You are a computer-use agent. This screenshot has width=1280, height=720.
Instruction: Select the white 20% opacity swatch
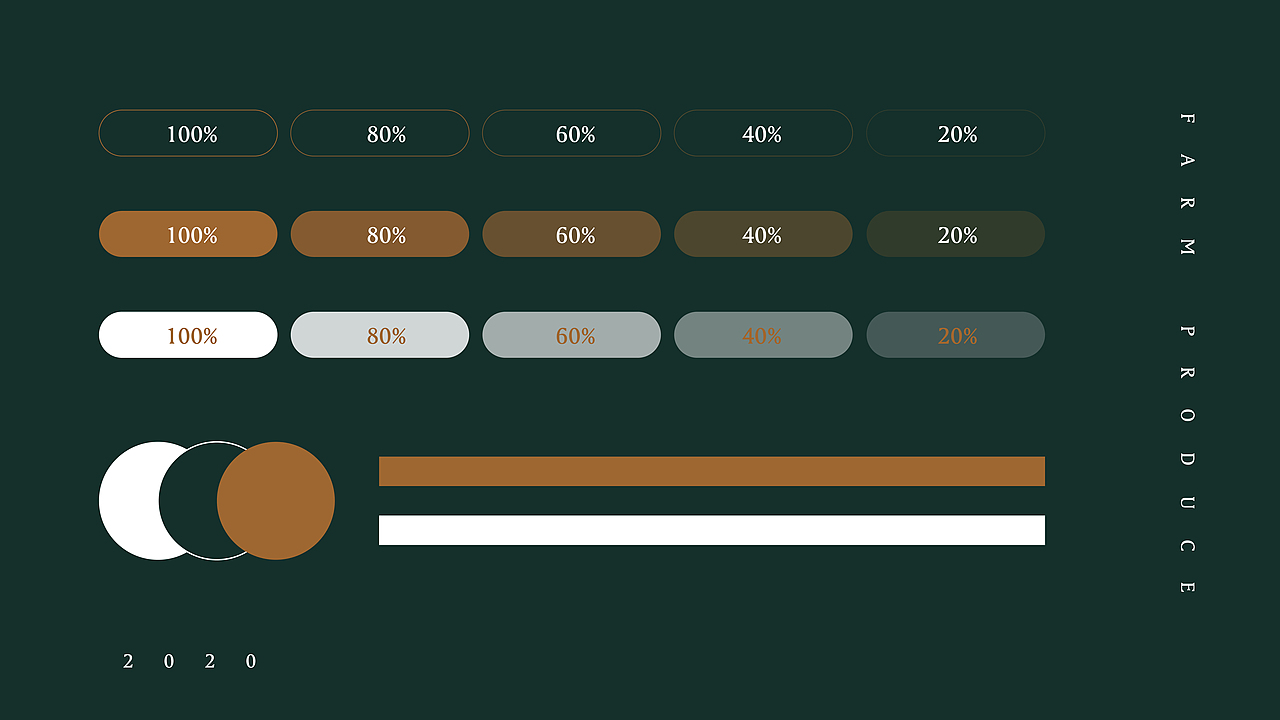coord(955,335)
